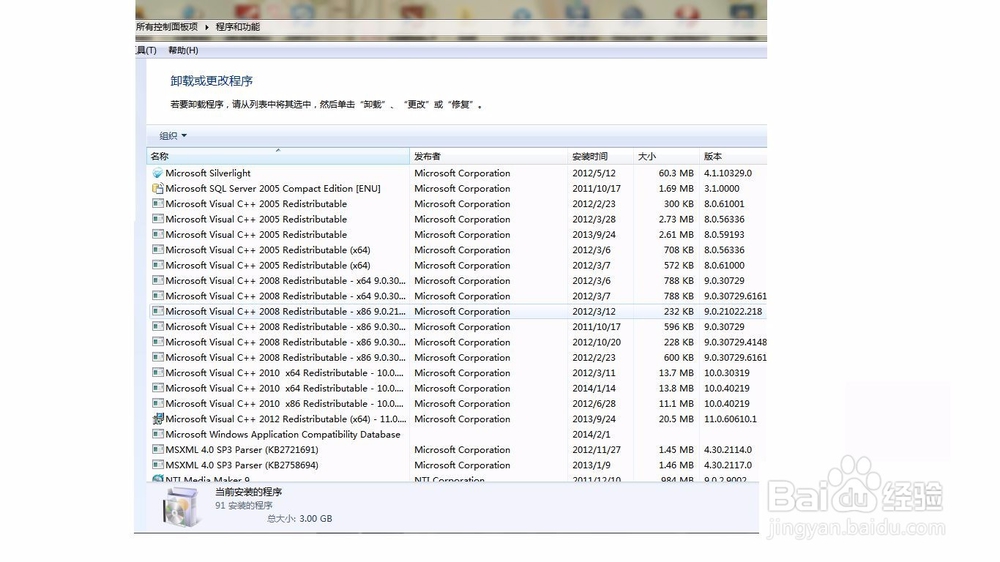Open the 工具(T) menu
This screenshot has height=562, width=1000.
pos(146,50)
